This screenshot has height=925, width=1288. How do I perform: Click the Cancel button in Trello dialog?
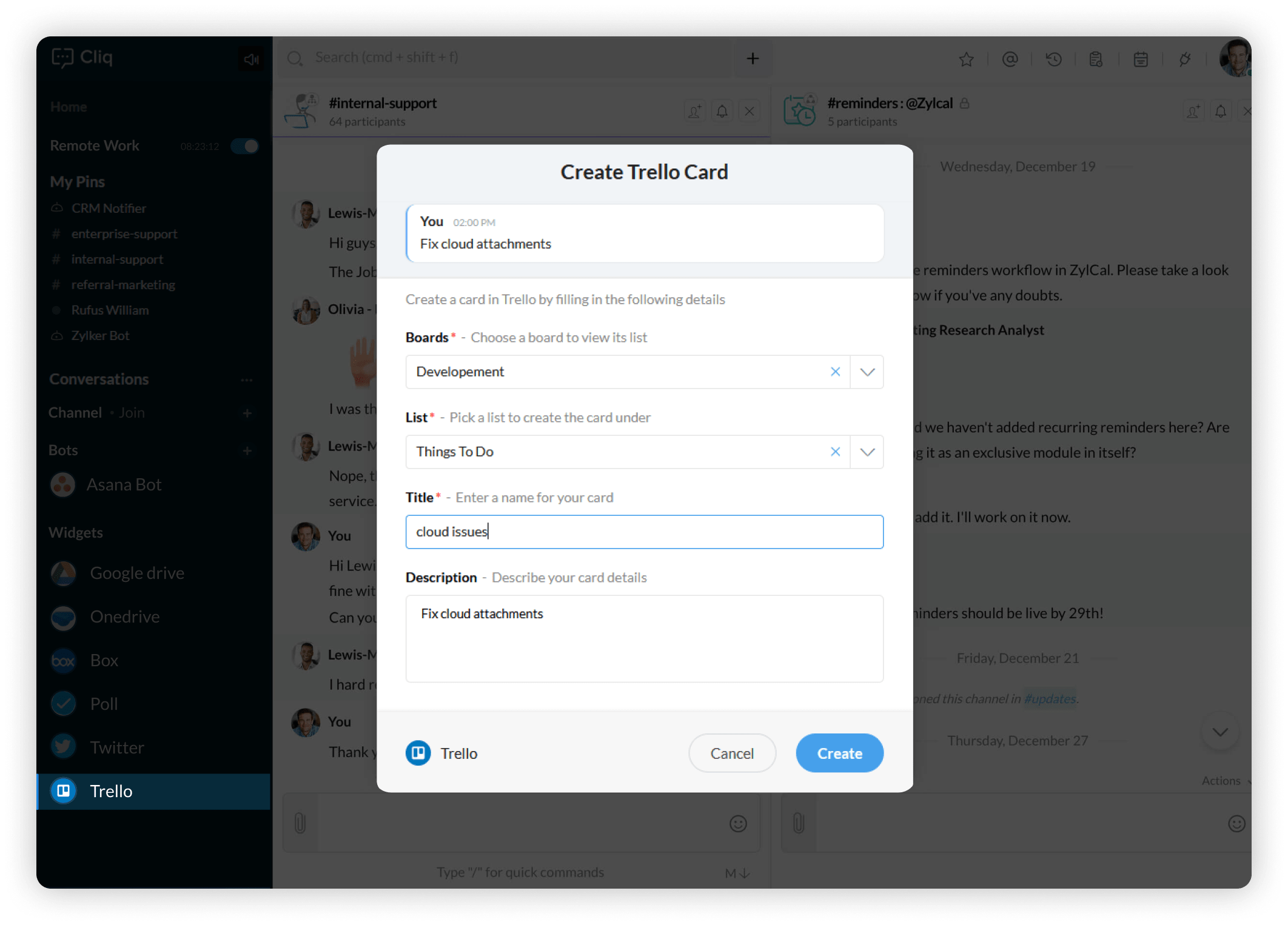pos(732,753)
